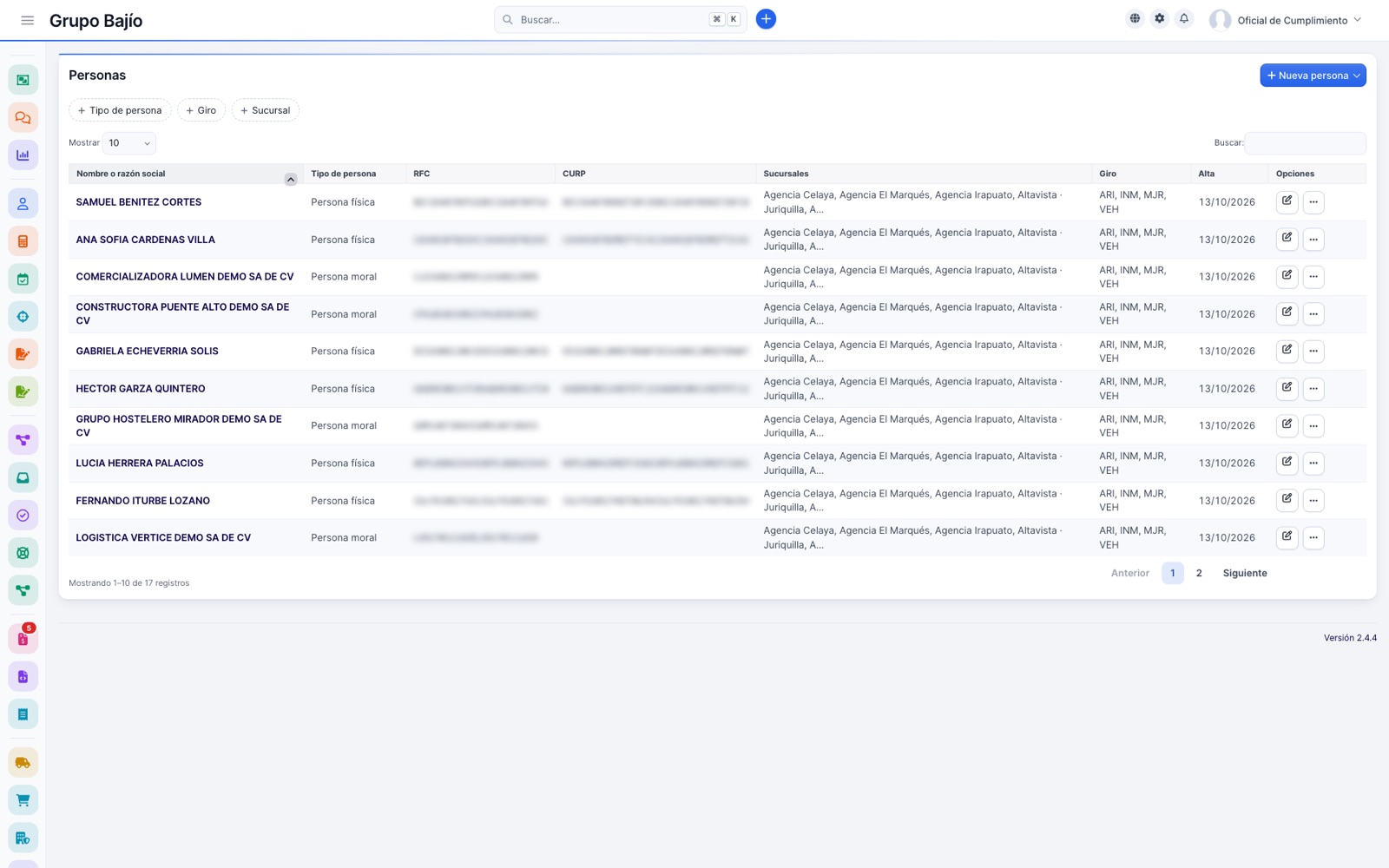Open Mostrar rows-per-page dropdown
1389x868 pixels.
(x=129, y=143)
